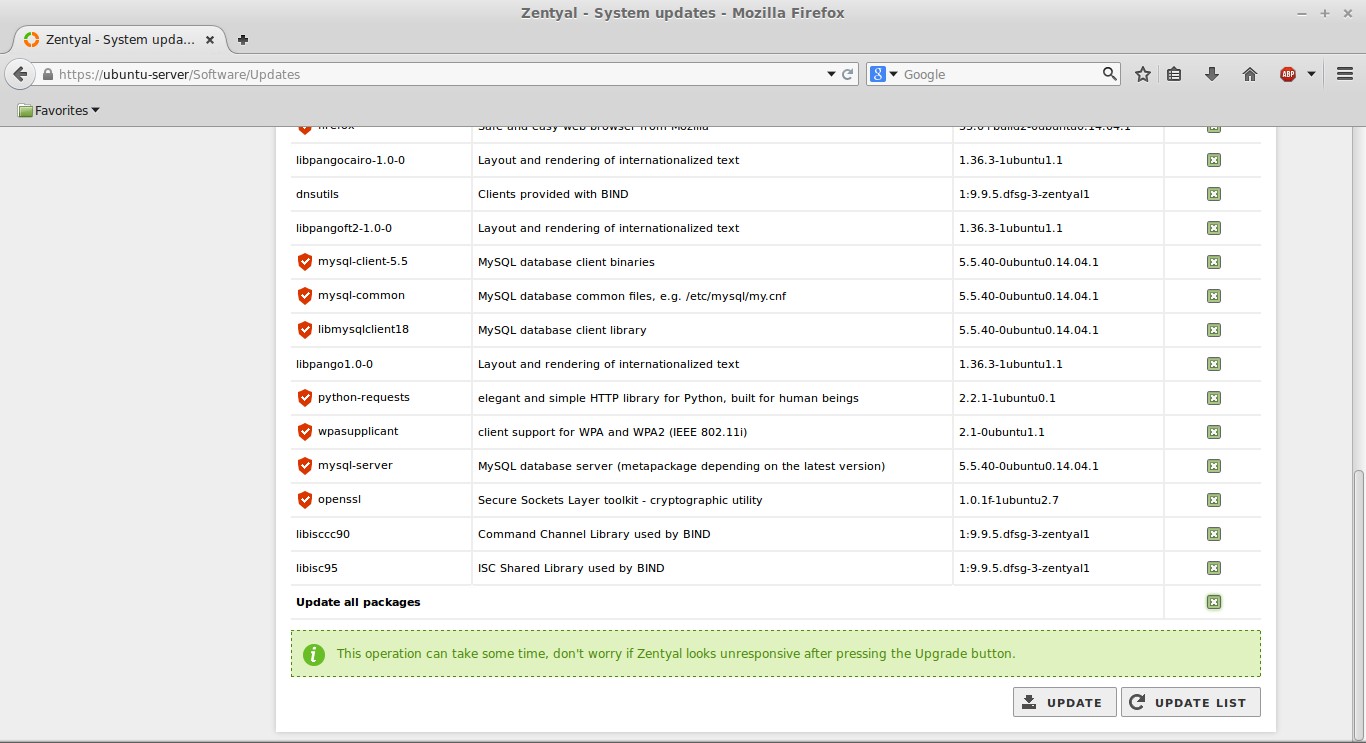Open the Firefox hamburger menu
Screen dimensions: 1366x743
pos(1345,74)
